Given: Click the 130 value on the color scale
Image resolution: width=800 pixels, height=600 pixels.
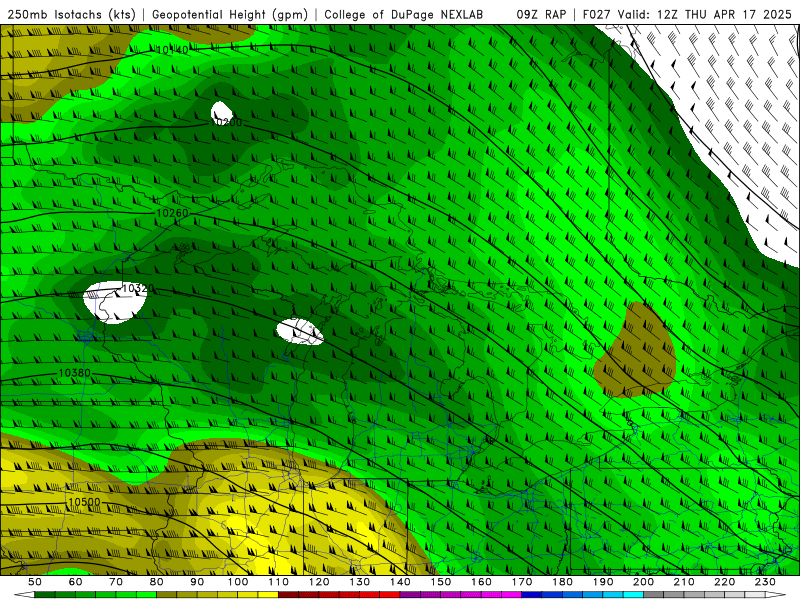Looking at the screenshot, I should (x=360, y=582).
